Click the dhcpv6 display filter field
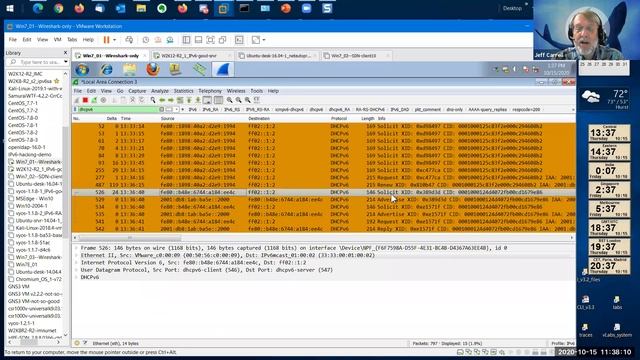640x360 pixels. coord(118,109)
